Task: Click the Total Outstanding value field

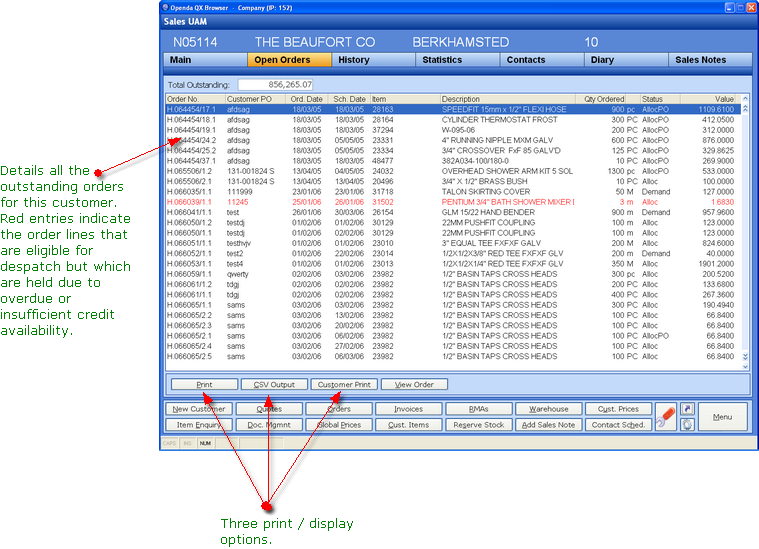Action: pyautogui.click(x=275, y=85)
